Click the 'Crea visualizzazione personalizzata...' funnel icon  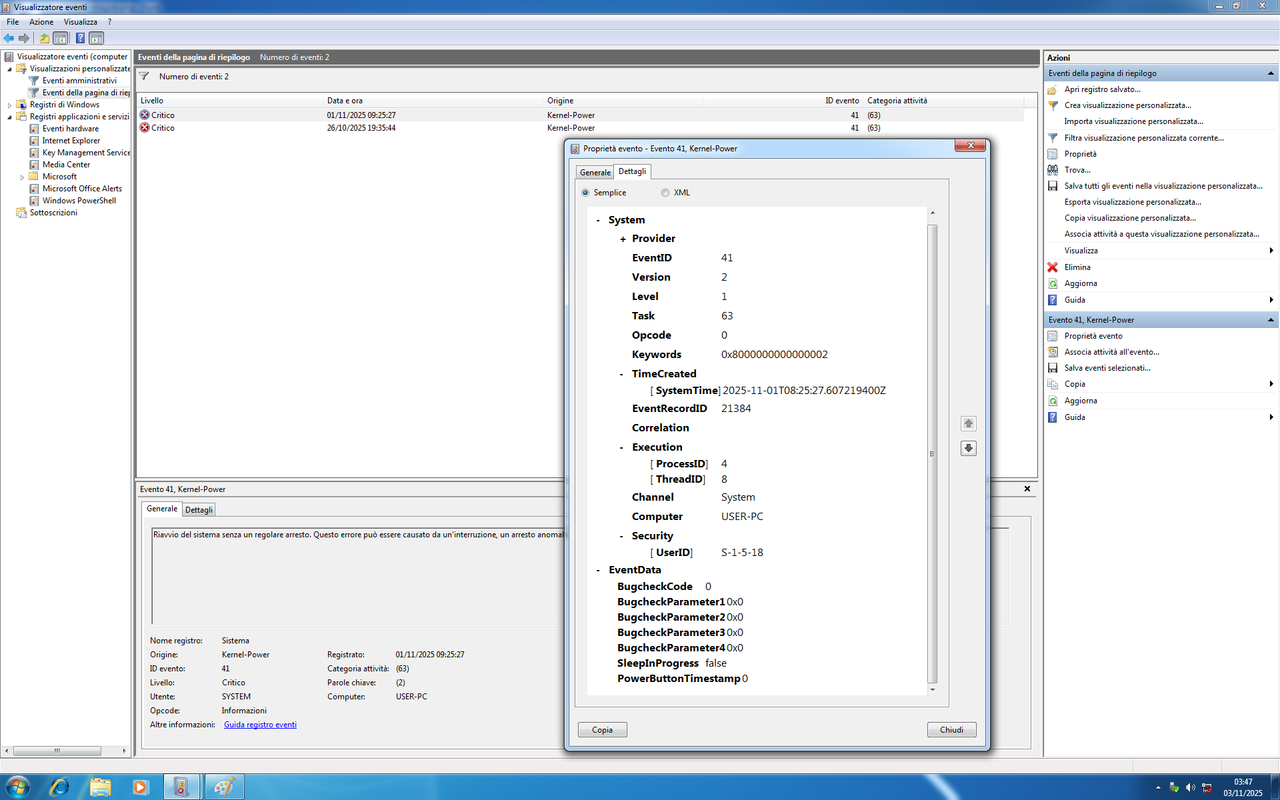(1052, 105)
